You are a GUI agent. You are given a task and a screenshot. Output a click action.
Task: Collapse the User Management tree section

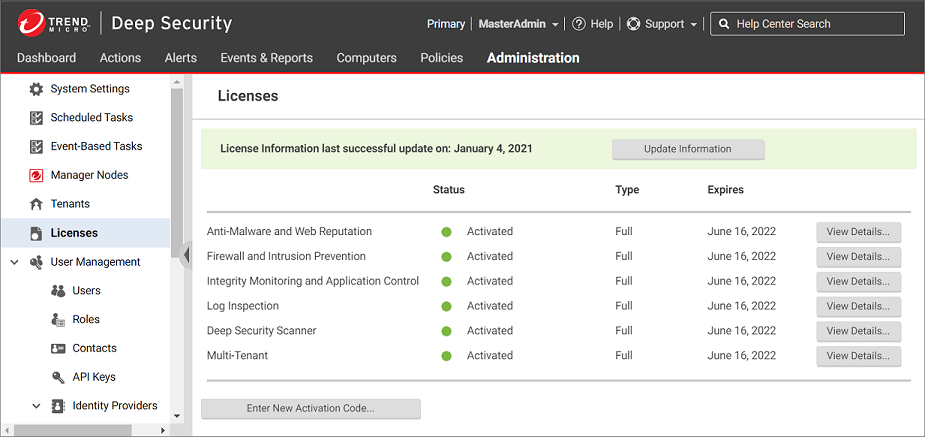point(14,262)
